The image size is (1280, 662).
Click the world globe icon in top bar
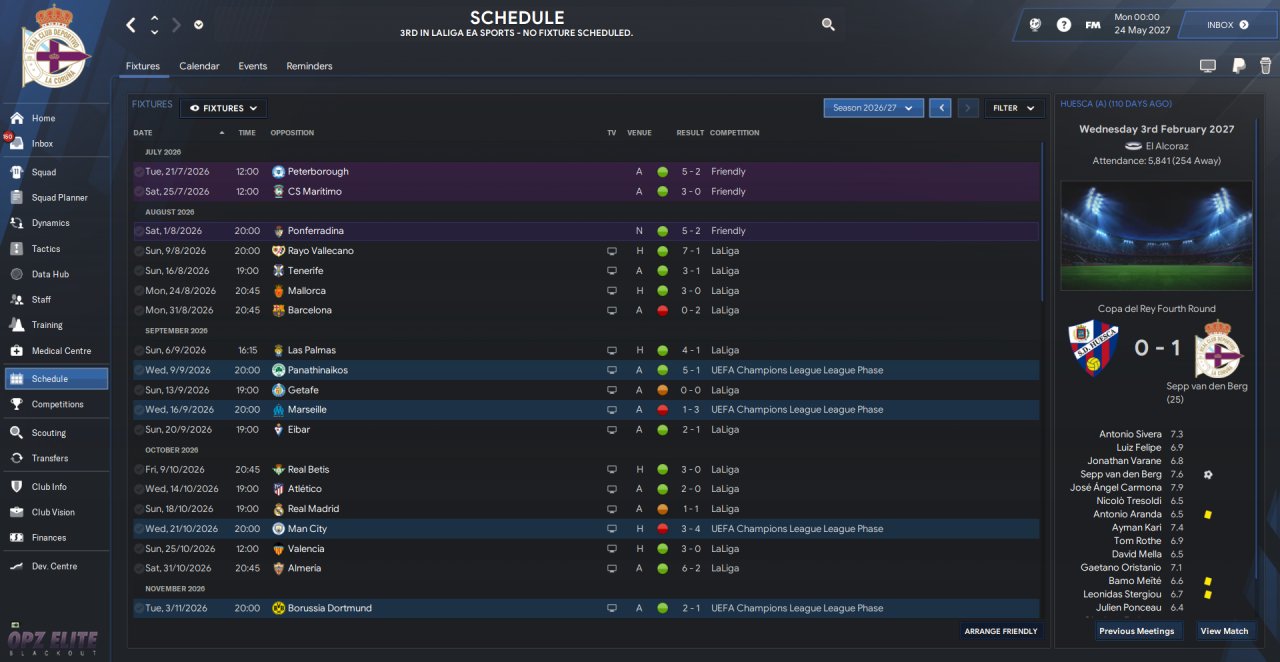point(1035,25)
